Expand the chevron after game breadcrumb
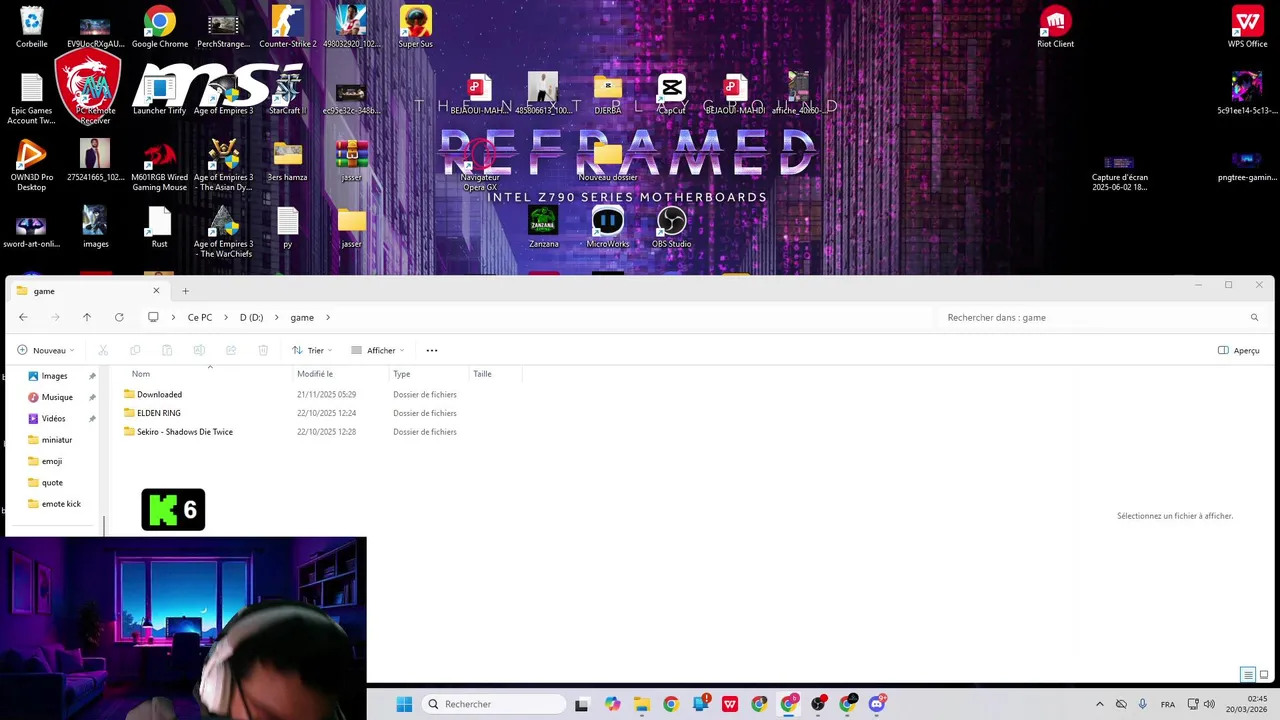The height and width of the screenshot is (720, 1280). [x=328, y=317]
